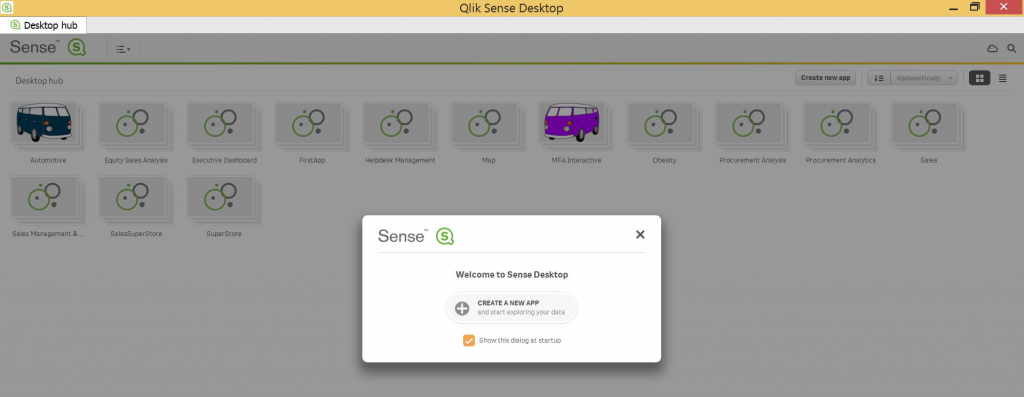The width and height of the screenshot is (1024, 397).
Task: Uncheck Show this dialog at startup
Action: [468, 340]
